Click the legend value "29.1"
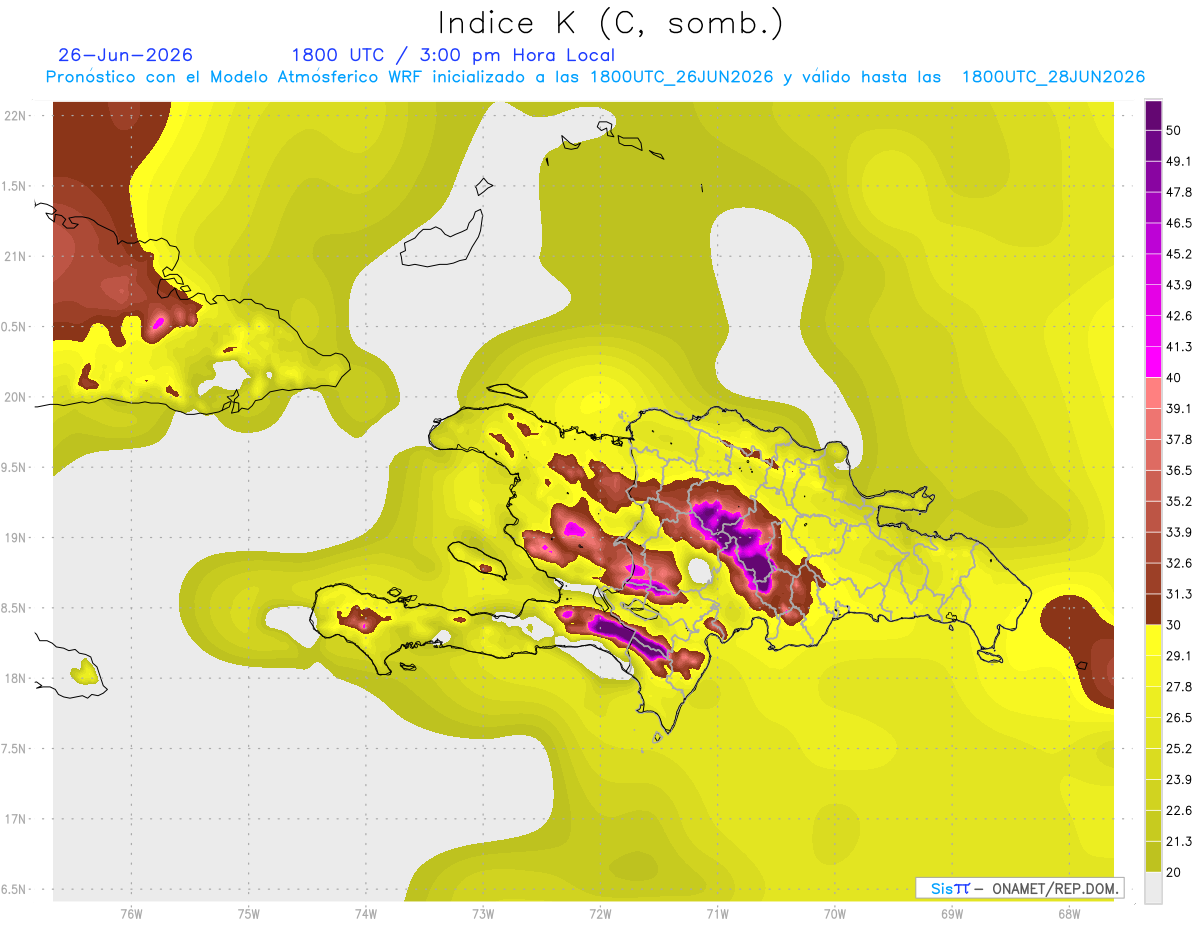 click(x=1178, y=656)
